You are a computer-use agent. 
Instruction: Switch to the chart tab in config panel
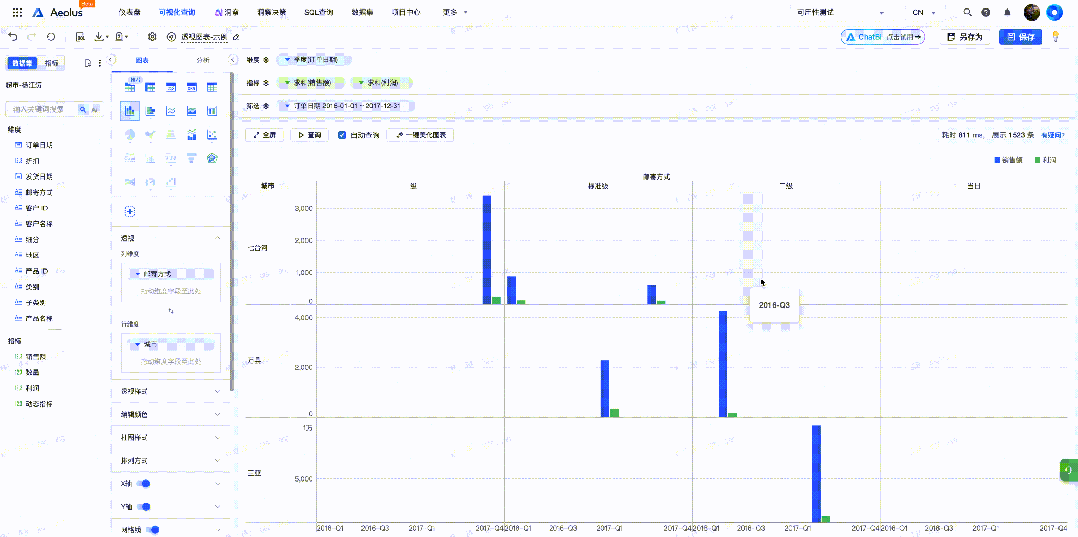(142, 61)
